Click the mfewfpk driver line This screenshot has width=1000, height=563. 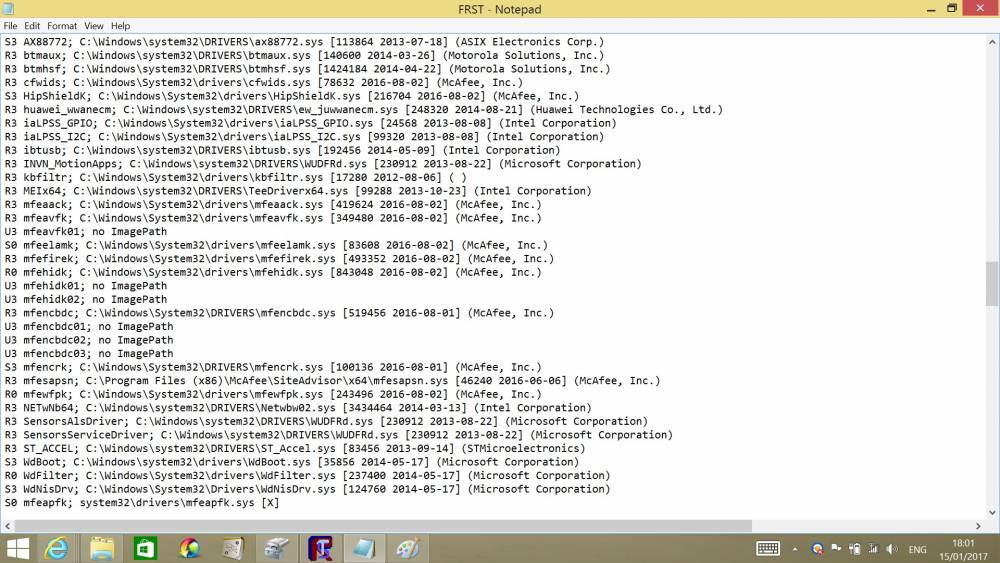(x=273, y=395)
